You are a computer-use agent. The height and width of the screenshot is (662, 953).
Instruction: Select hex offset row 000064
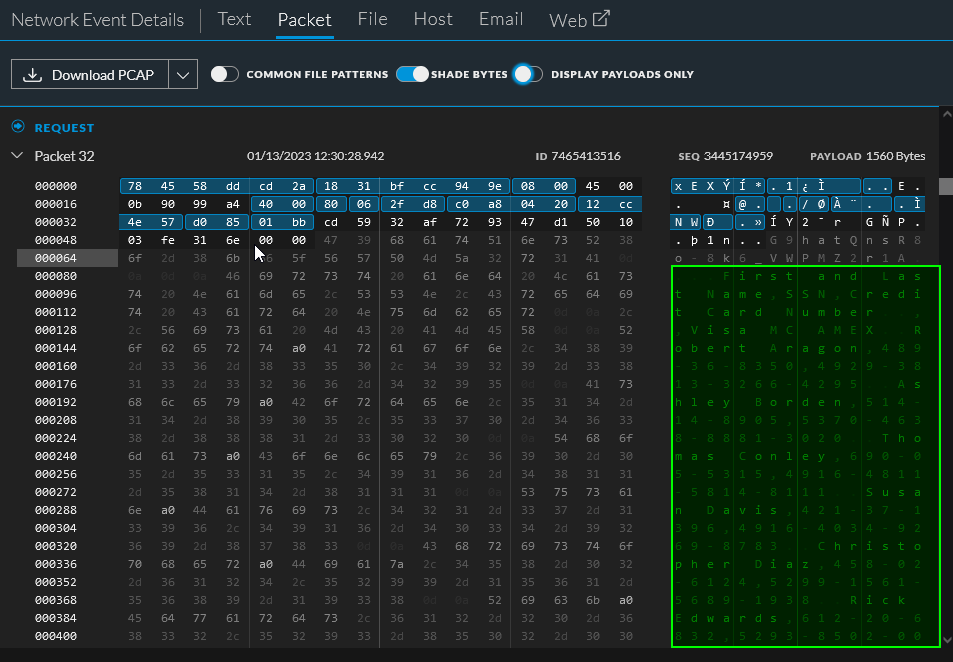coord(55,258)
